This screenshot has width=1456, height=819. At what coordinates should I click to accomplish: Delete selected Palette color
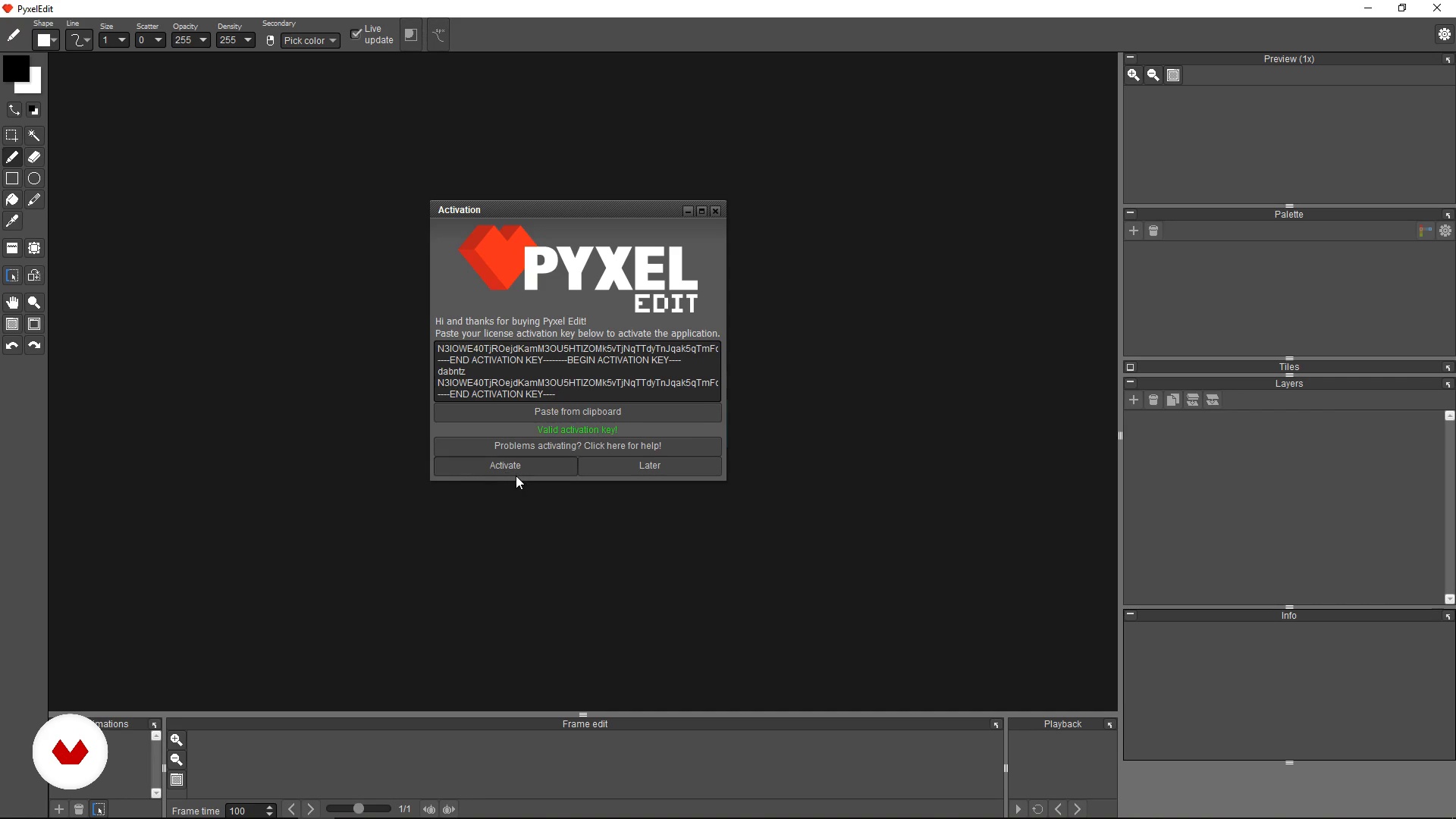(x=1153, y=231)
